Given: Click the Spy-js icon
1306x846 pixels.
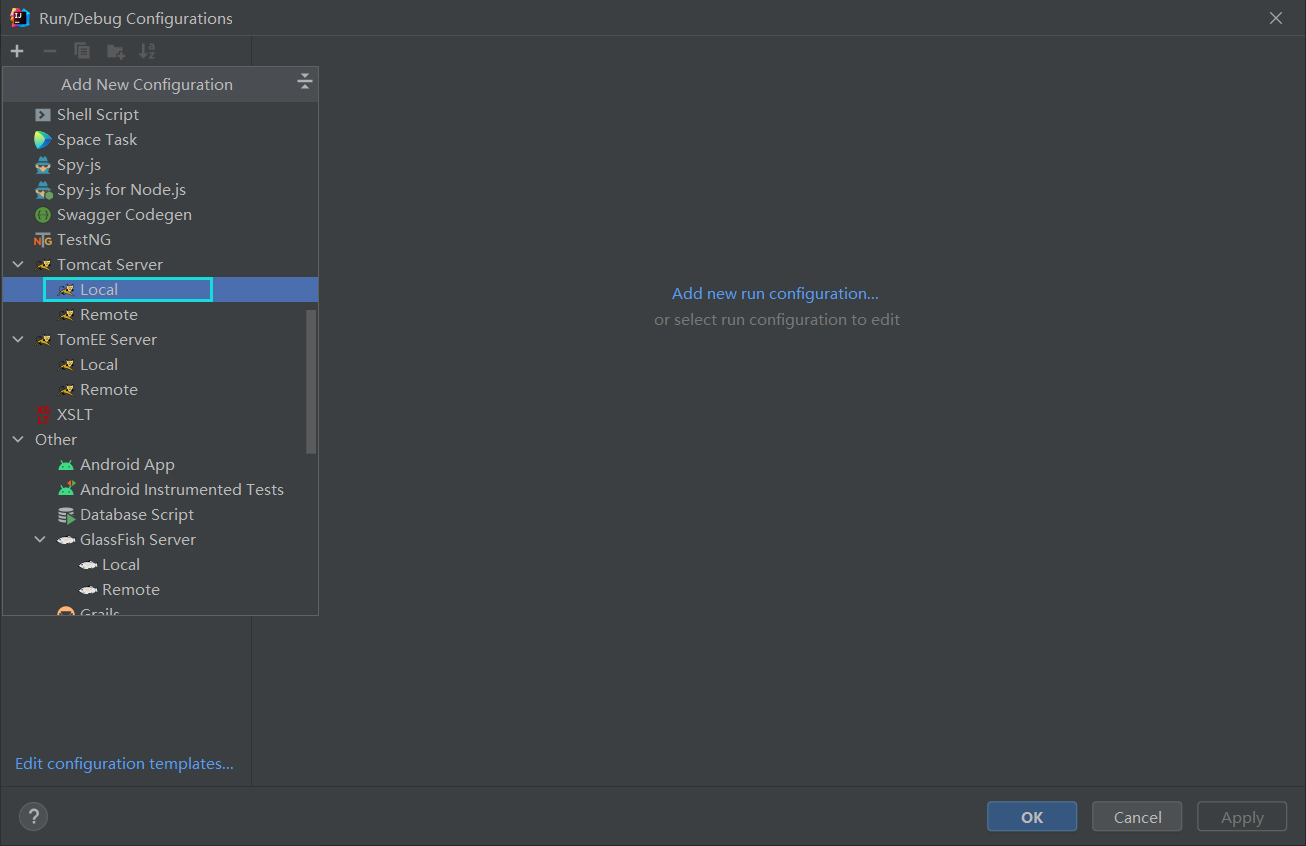Looking at the screenshot, I should 42,165.
